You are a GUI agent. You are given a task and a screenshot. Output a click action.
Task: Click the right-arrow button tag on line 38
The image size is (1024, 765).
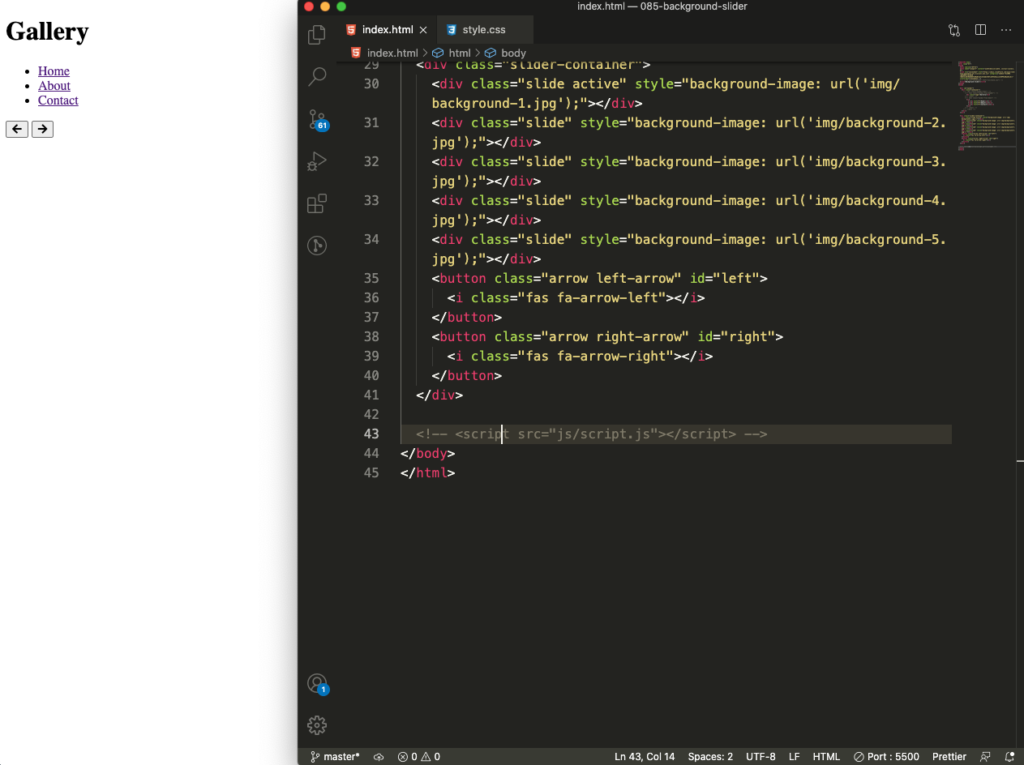[x=607, y=336]
